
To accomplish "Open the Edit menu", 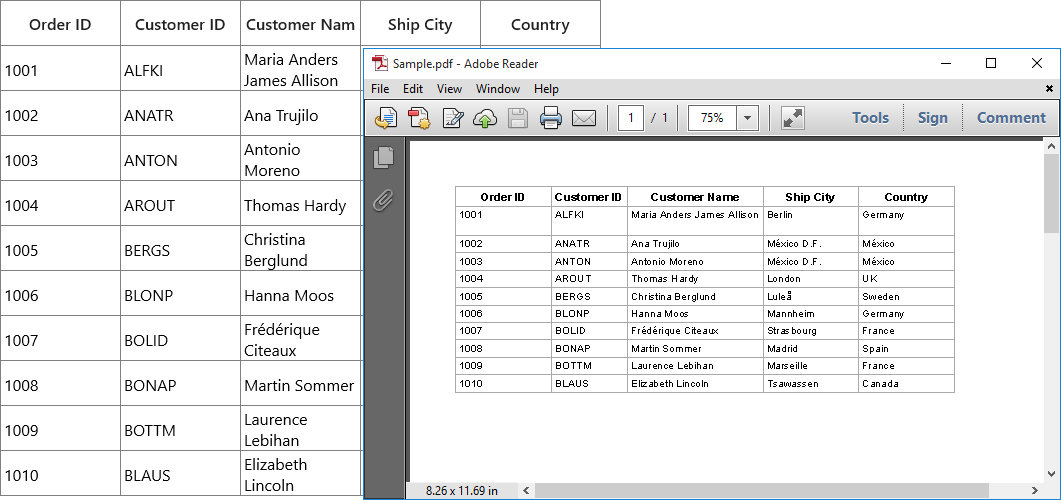I will pyautogui.click(x=413, y=89).
